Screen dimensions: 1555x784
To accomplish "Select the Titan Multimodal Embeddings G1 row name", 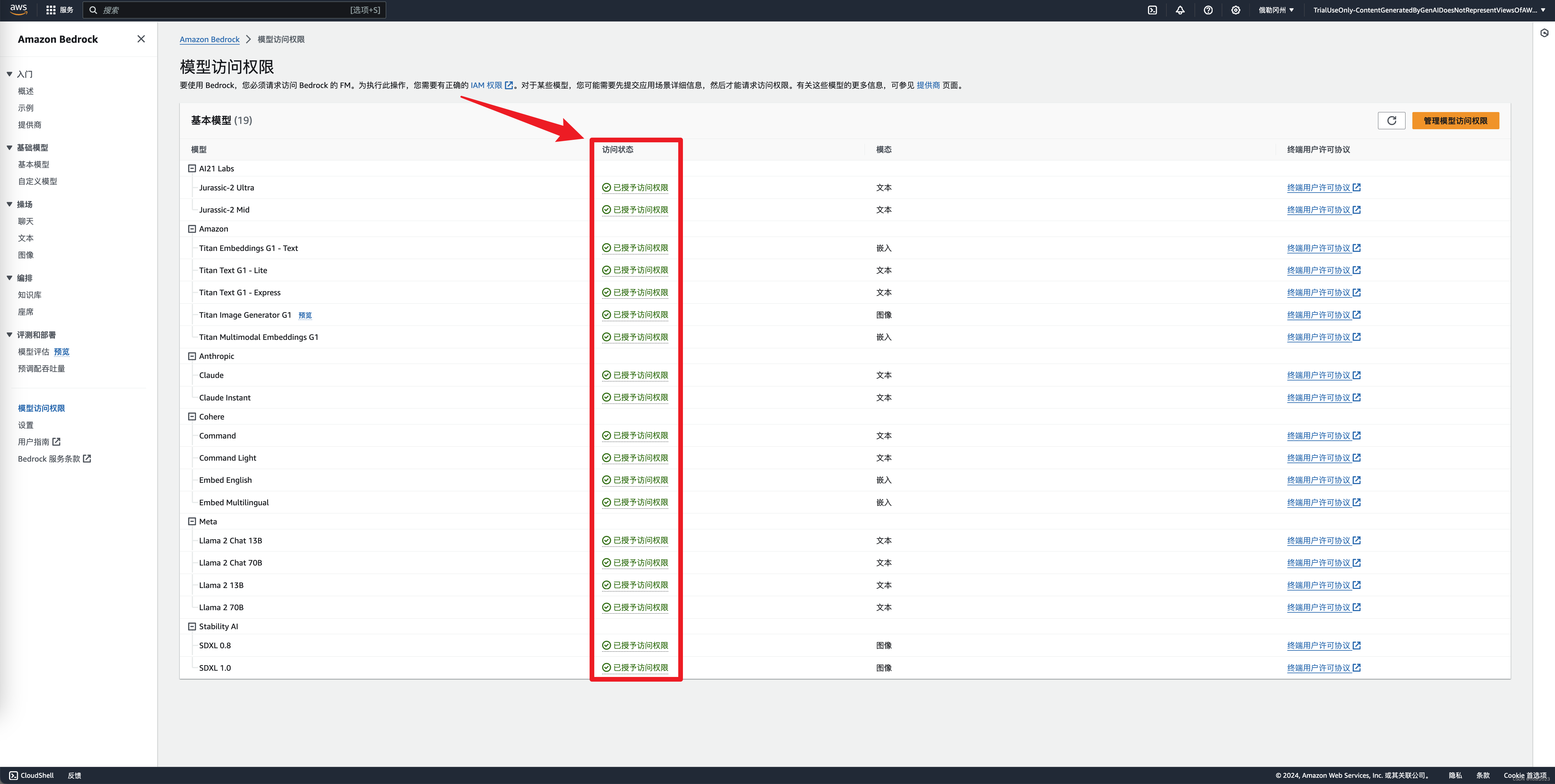I will 258,337.
